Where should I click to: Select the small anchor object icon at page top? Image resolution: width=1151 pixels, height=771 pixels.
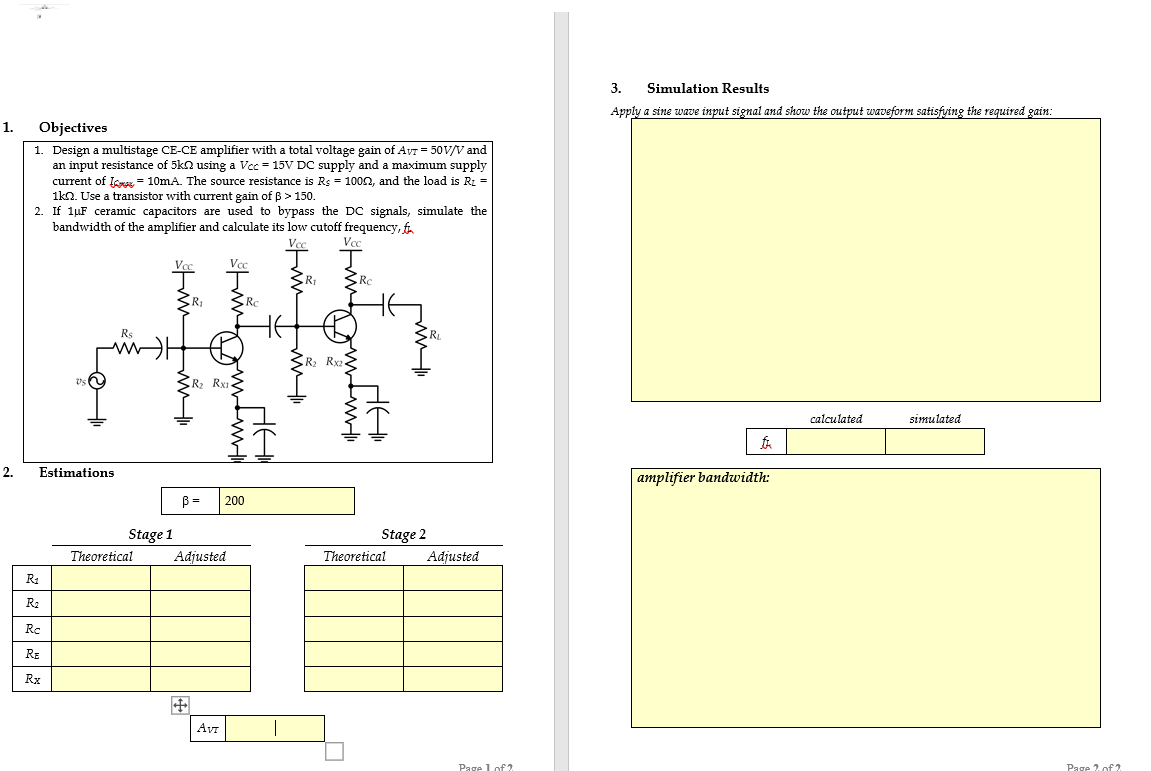(x=38, y=15)
